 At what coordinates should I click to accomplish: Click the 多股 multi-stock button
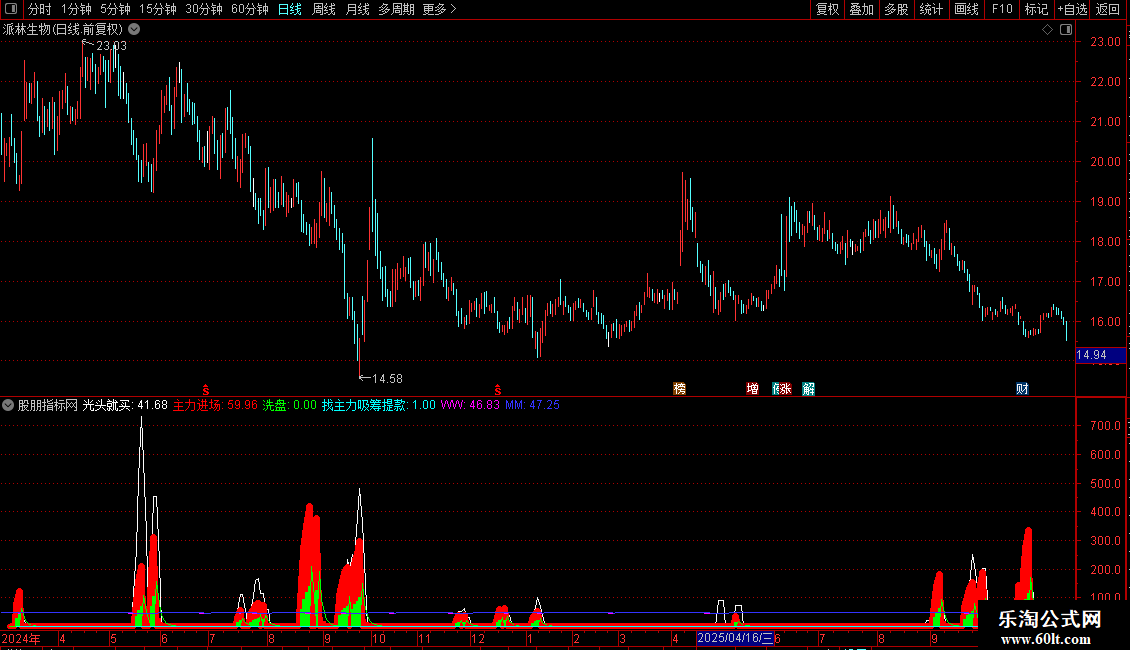click(x=896, y=9)
